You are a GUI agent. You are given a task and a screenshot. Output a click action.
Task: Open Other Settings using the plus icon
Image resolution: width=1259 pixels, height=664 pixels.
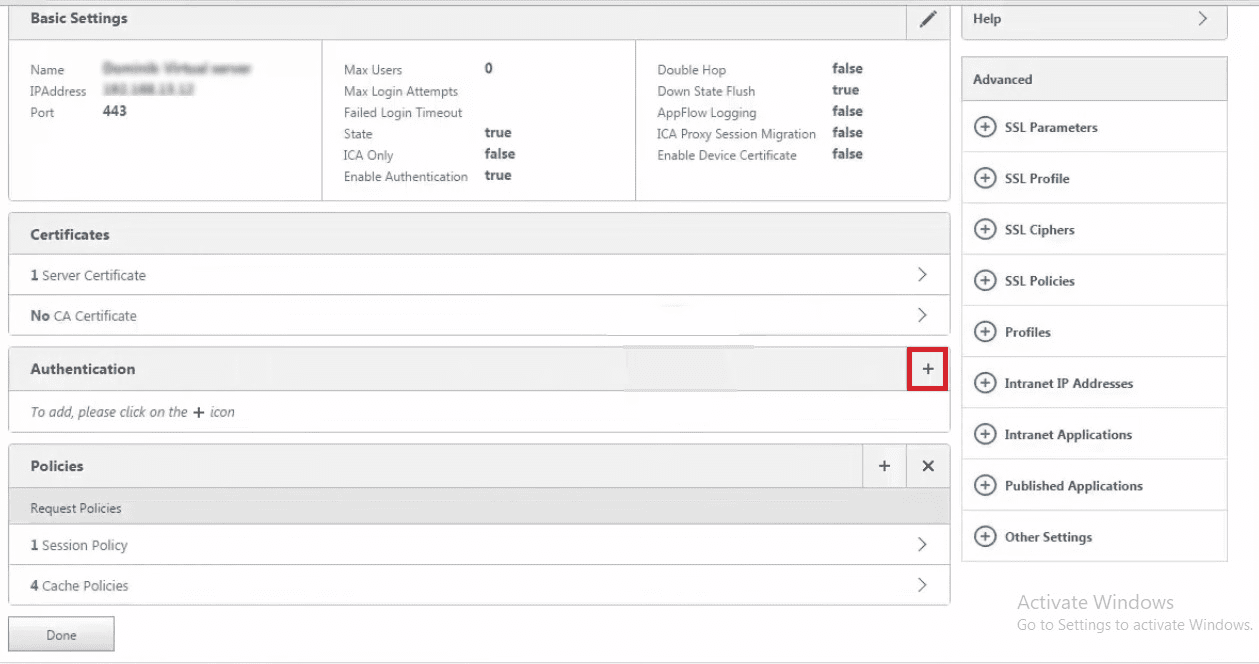click(985, 536)
